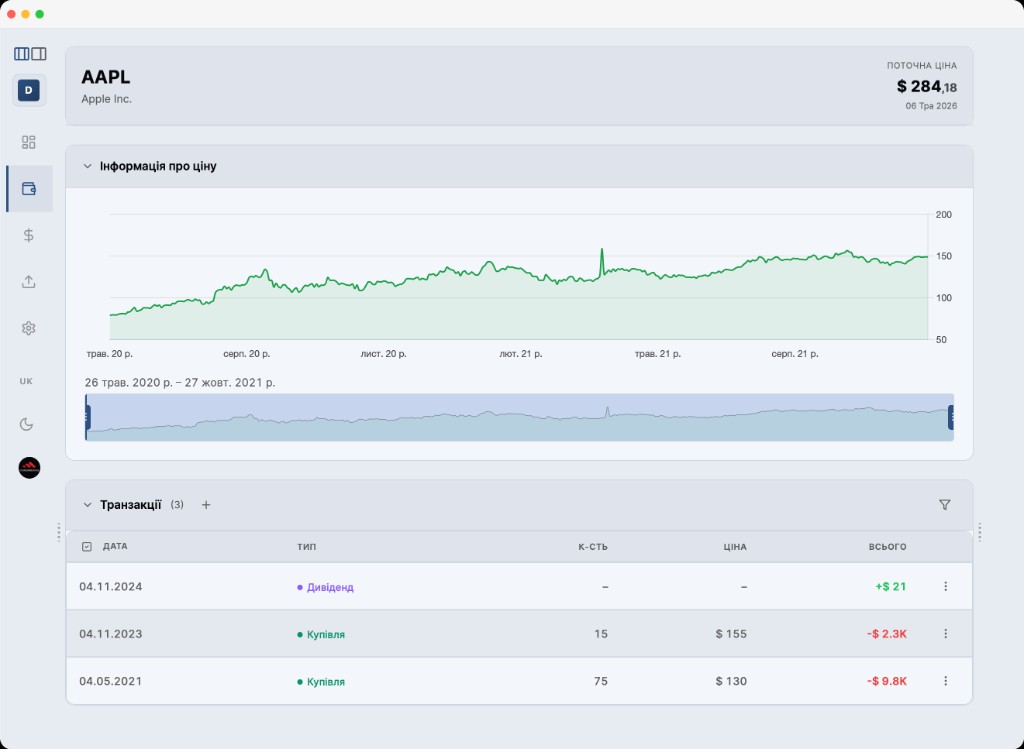Click the 06 Тра 2026 price date
The image size is (1024, 749).
[931, 106]
